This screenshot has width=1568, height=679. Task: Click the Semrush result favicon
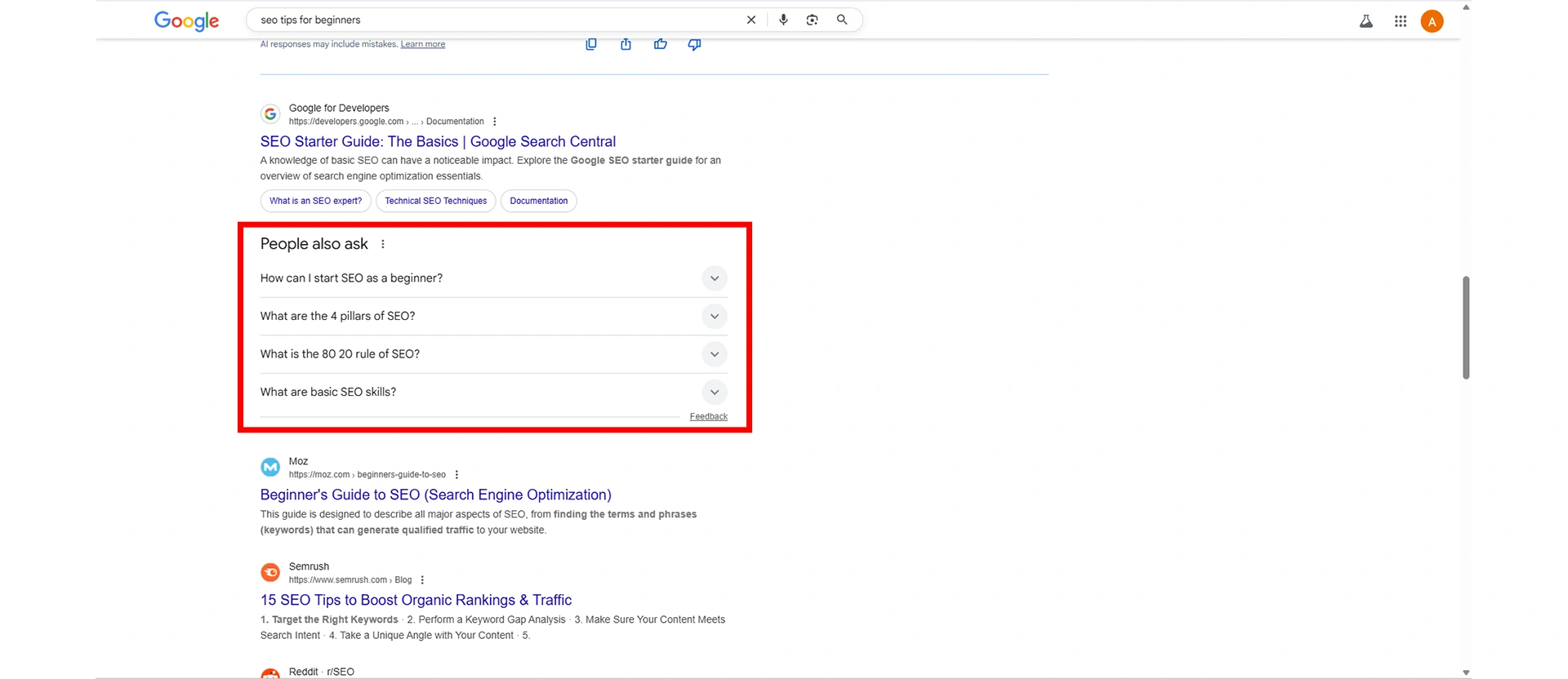click(x=270, y=572)
